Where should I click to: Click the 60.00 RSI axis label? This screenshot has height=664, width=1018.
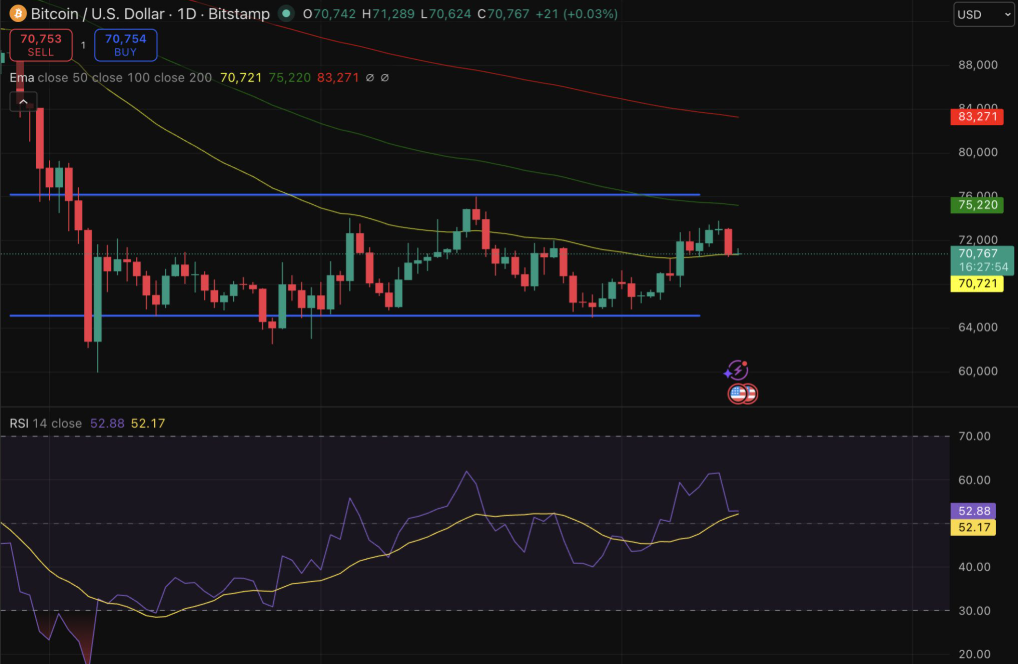975,480
